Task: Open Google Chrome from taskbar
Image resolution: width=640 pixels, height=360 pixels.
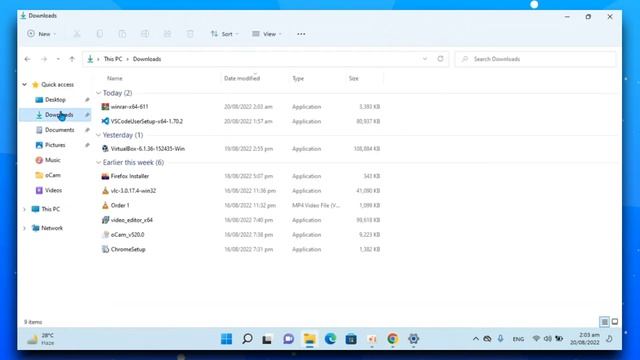Action: pos(393,339)
